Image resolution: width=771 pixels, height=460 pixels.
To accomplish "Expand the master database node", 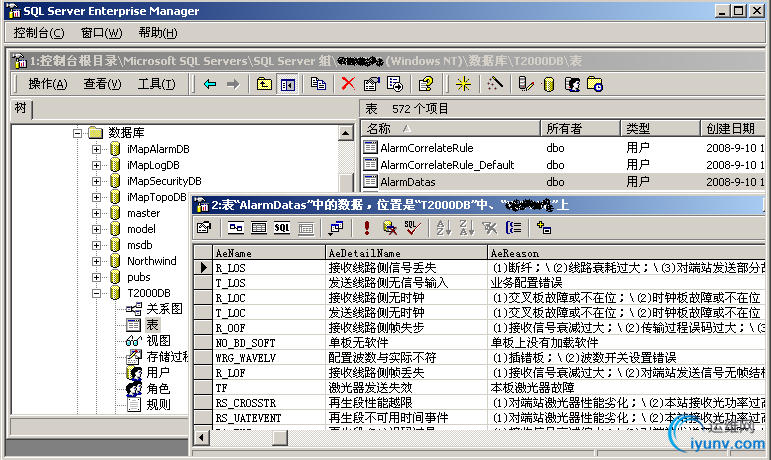I will 96,213.
